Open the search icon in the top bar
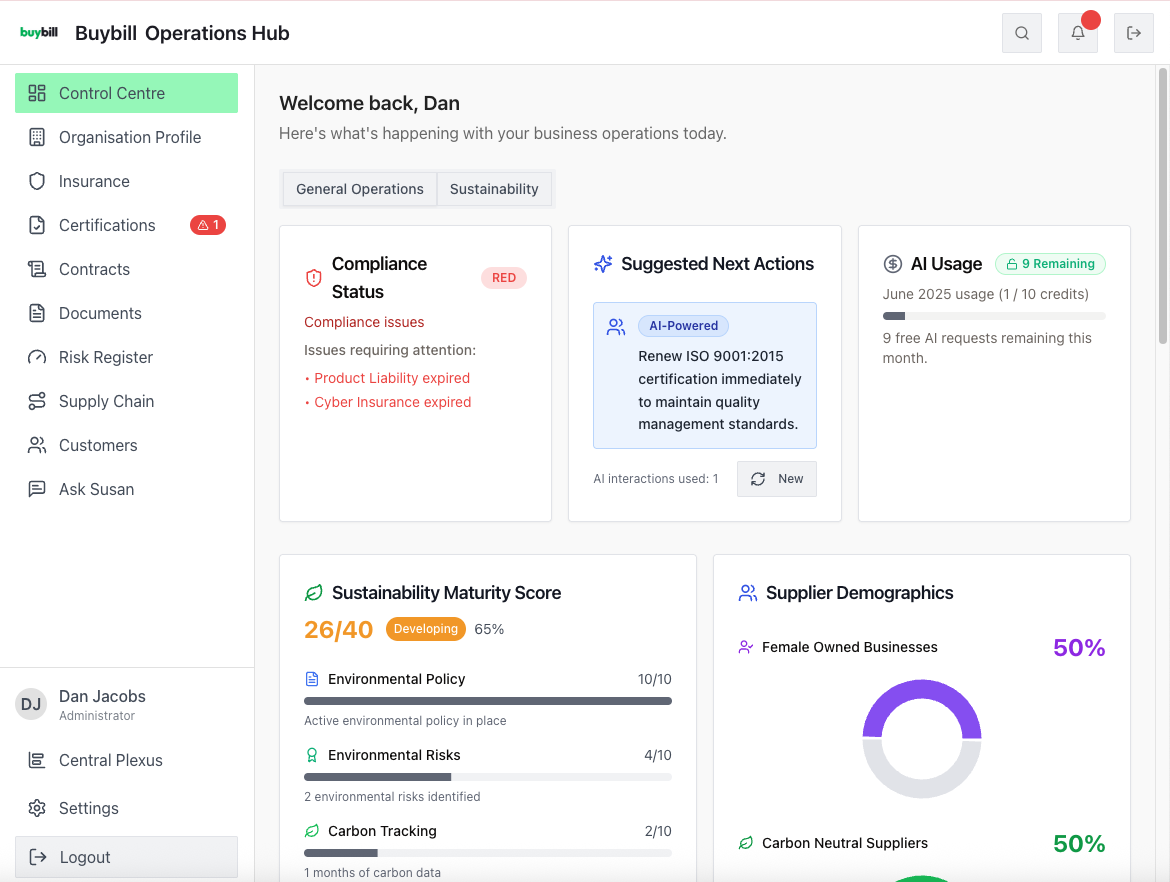The image size is (1170, 882). (x=1021, y=32)
